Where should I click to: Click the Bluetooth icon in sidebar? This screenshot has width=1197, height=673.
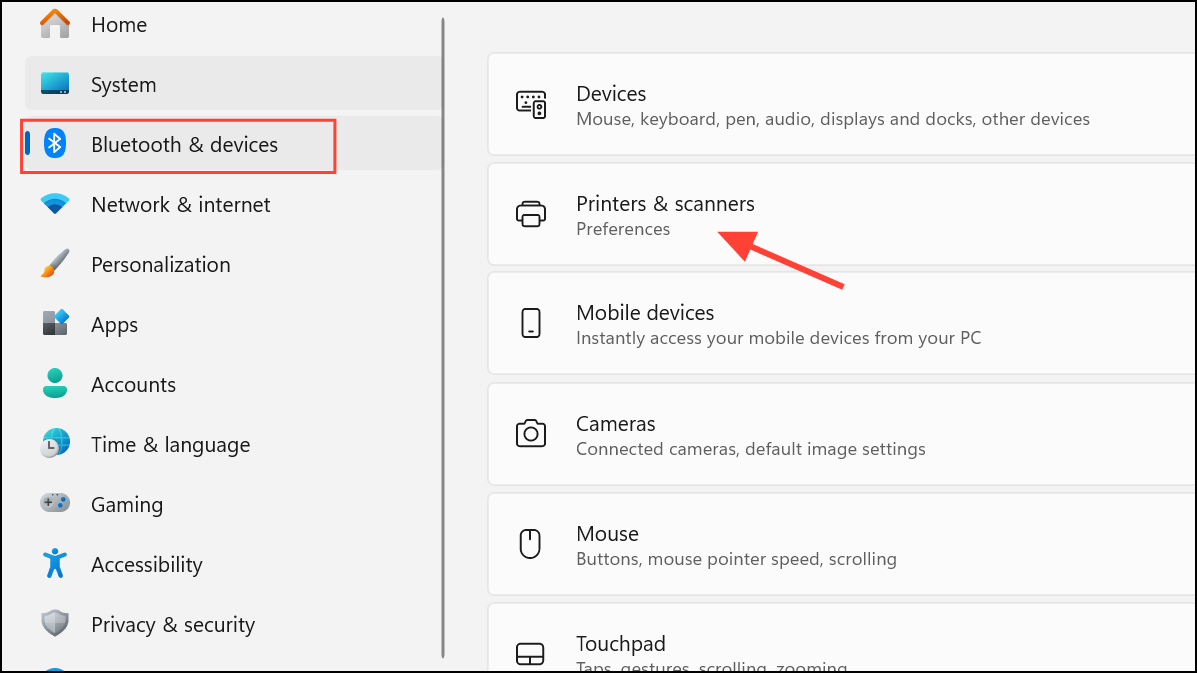point(55,144)
